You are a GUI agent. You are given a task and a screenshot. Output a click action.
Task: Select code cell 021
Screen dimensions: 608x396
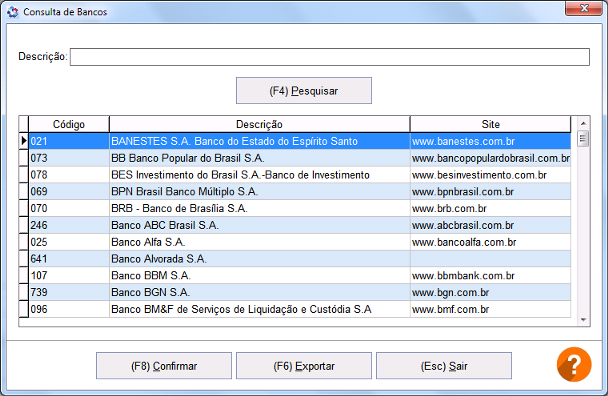(x=69, y=141)
